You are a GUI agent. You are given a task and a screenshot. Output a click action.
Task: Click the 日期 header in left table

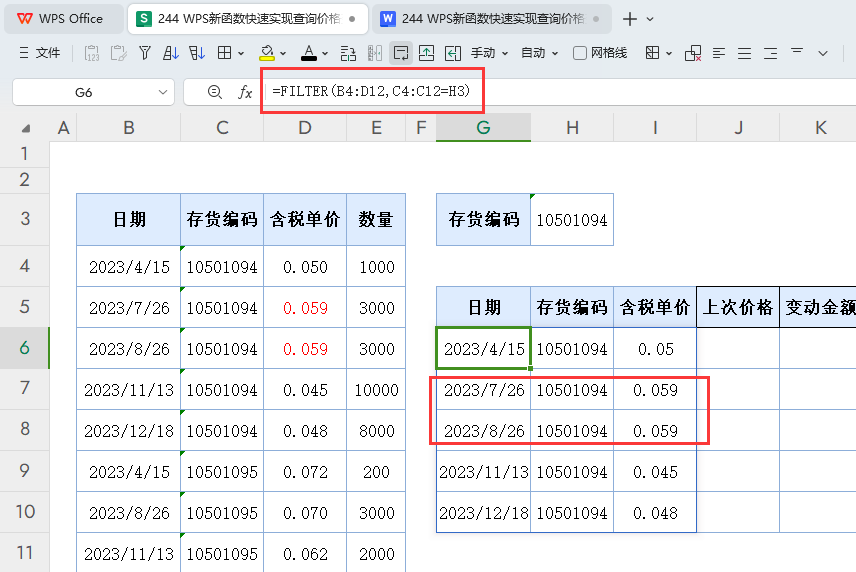tap(129, 219)
